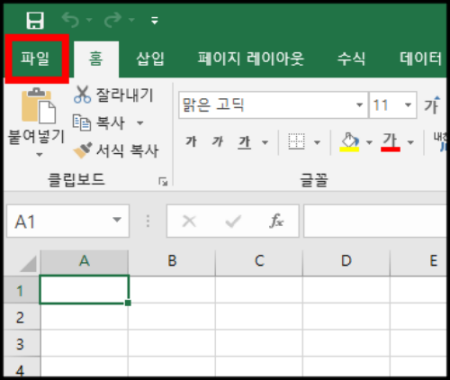The width and height of the screenshot is (450, 380).
Task: Open the 수식 tab
Action: [x=351, y=59]
